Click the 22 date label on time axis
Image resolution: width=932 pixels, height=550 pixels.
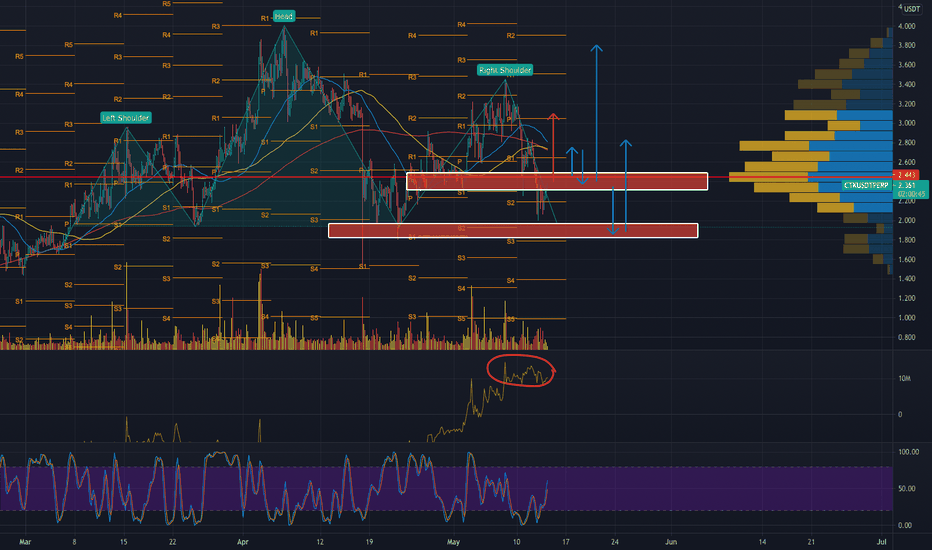(172, 542)
